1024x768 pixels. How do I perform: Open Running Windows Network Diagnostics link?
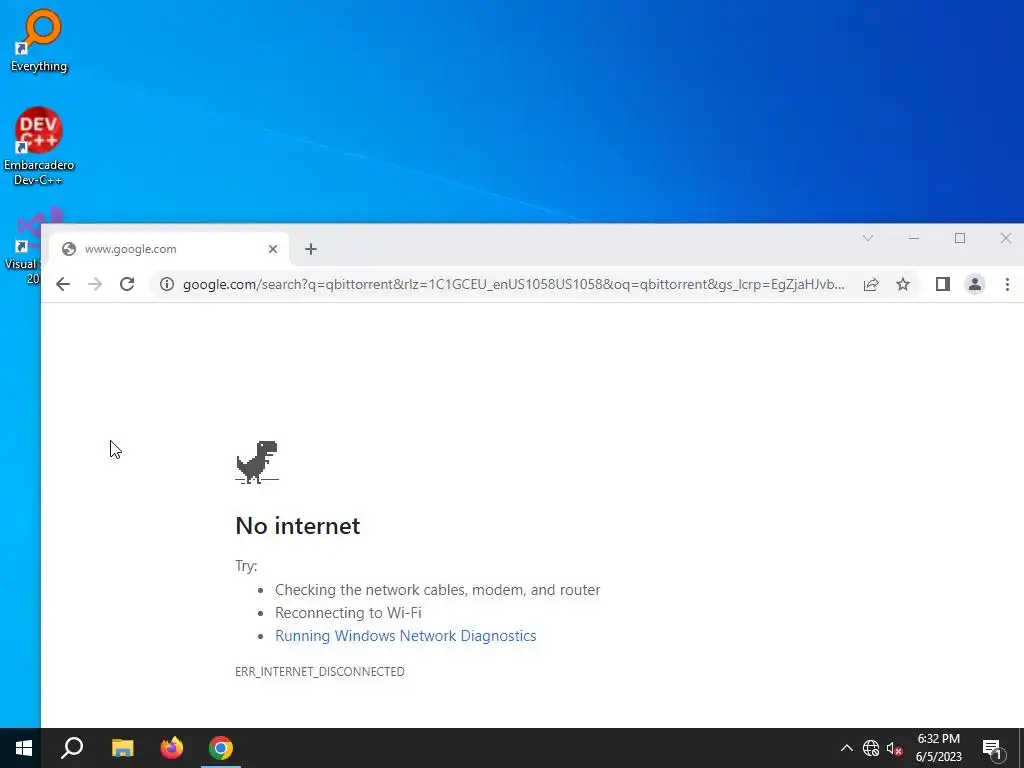406,636
